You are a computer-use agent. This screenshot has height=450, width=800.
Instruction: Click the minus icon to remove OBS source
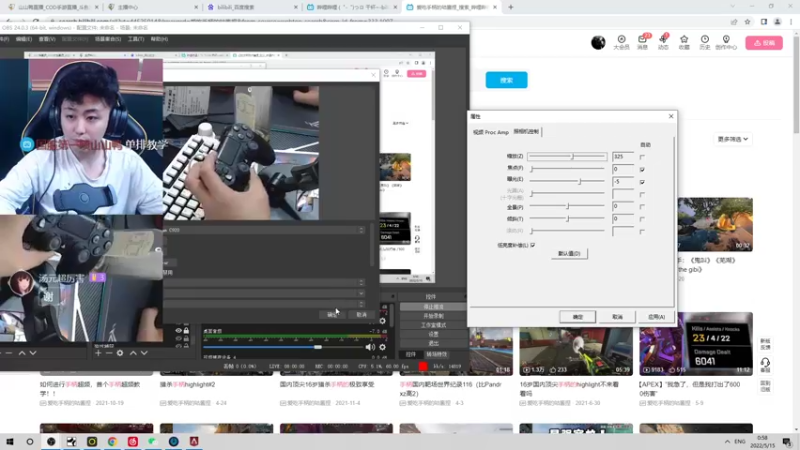tap(109, 353)
